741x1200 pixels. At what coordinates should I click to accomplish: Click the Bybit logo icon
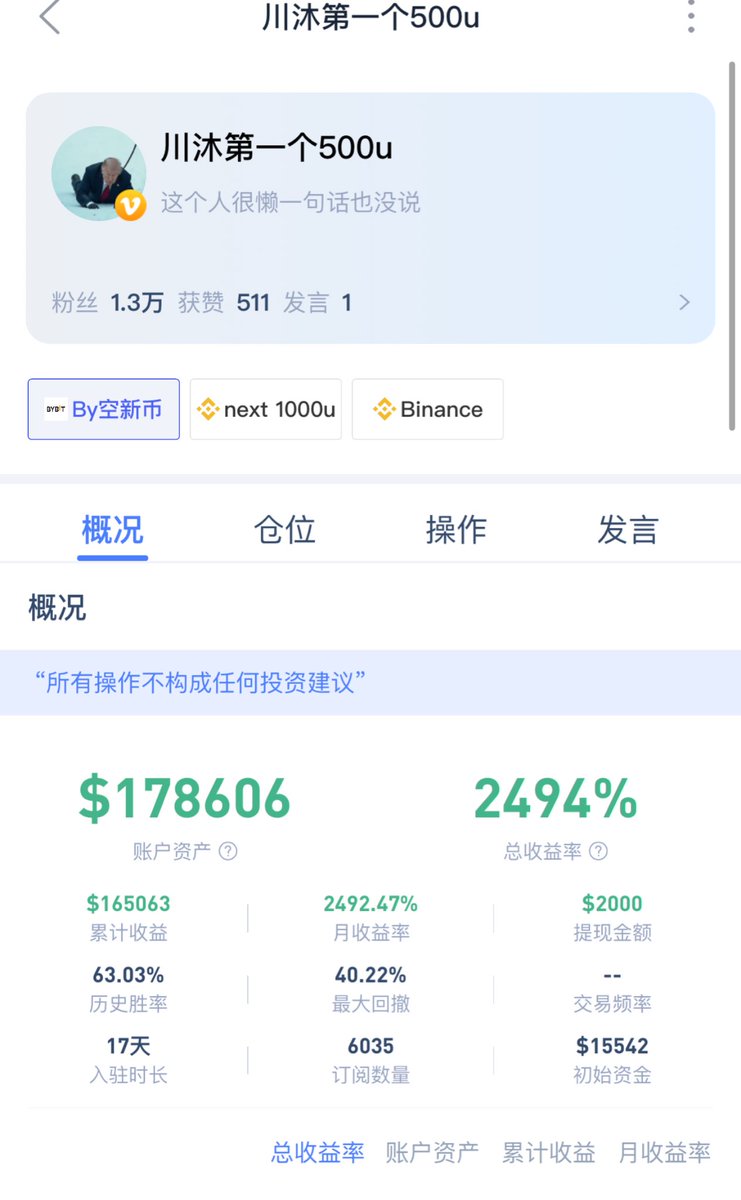[x=56, y=409]
